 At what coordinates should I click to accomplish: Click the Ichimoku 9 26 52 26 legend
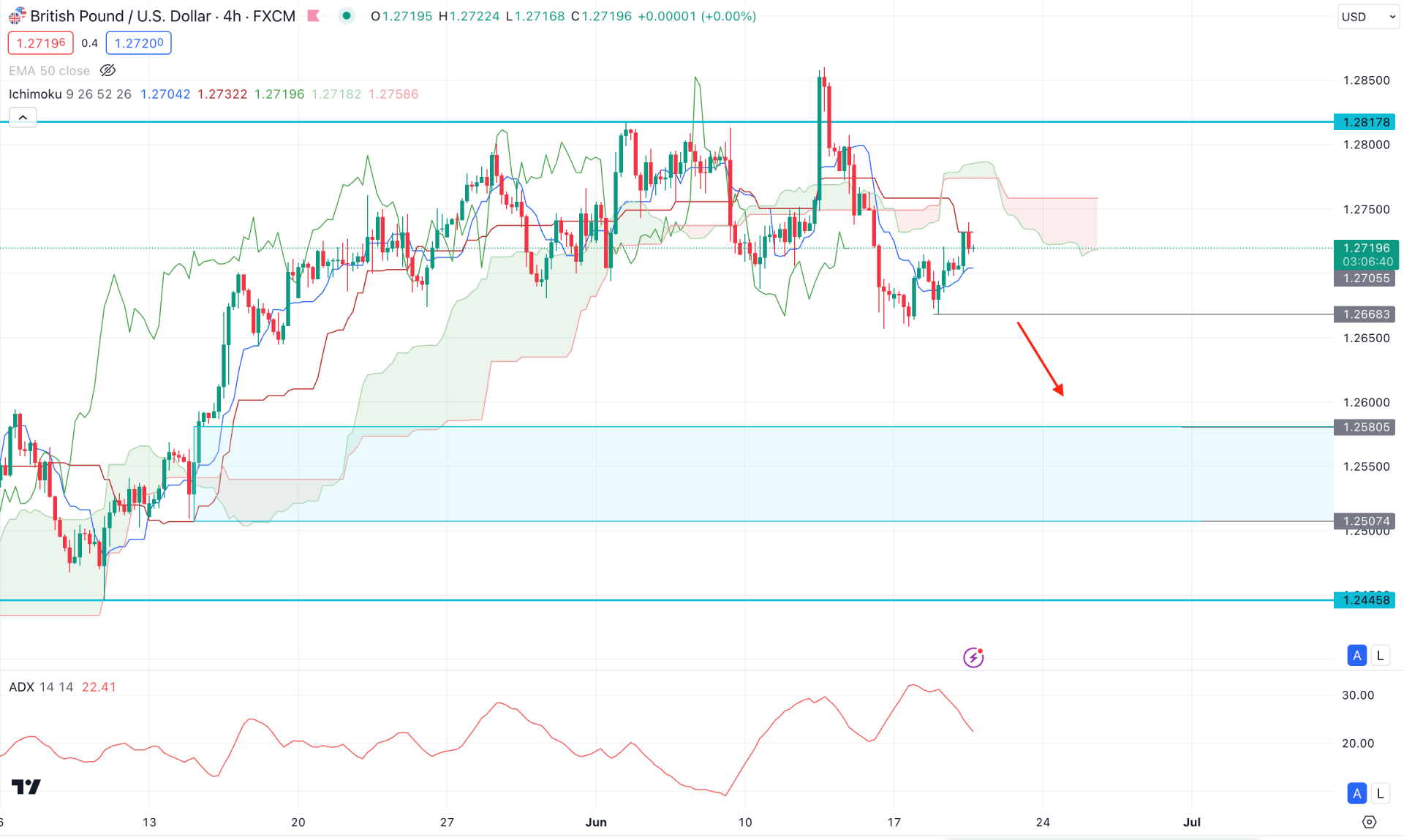coord(70,94)
